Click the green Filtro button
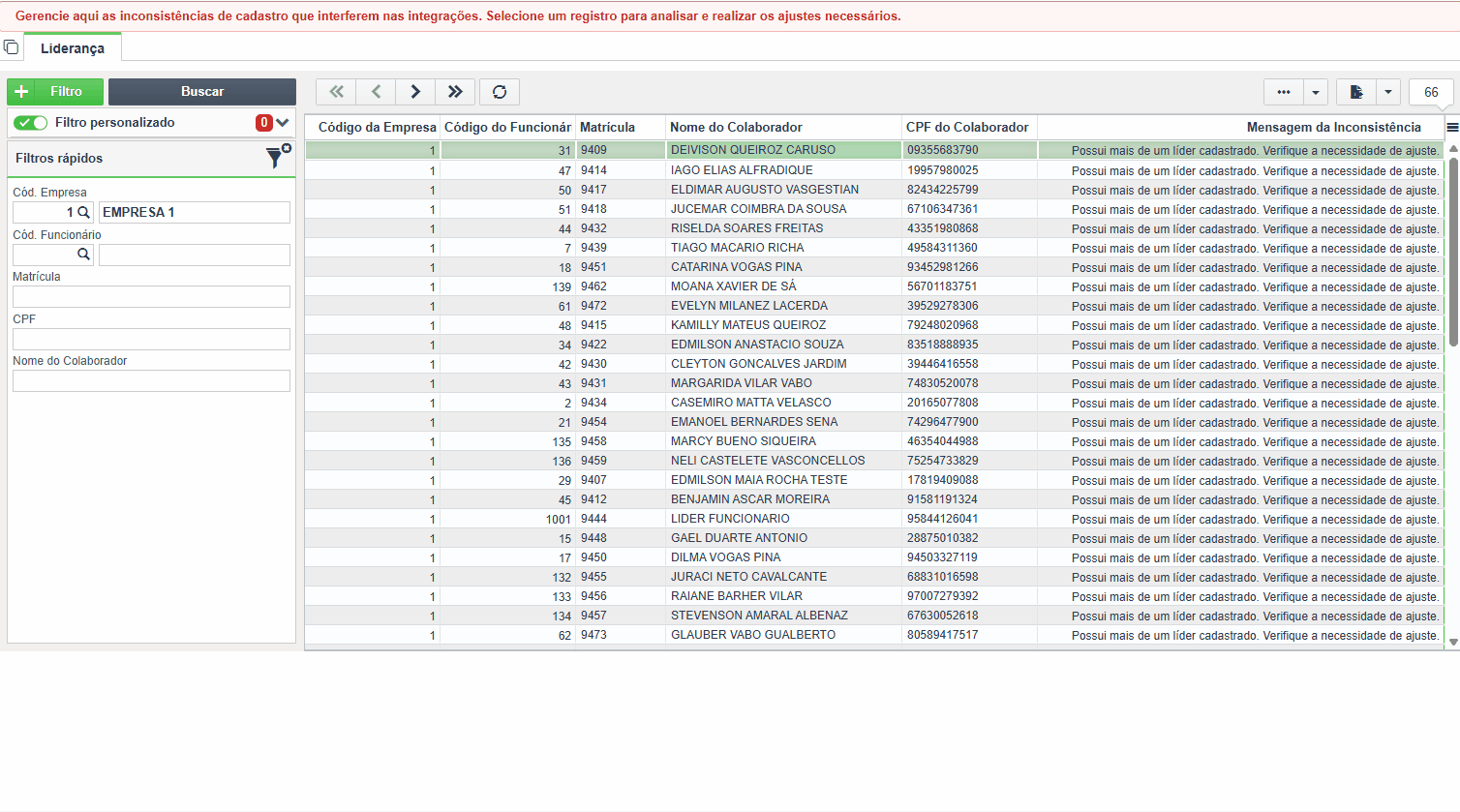This screenshot has height=812, width=1460. pyautogui.click(x=55, y=92)
